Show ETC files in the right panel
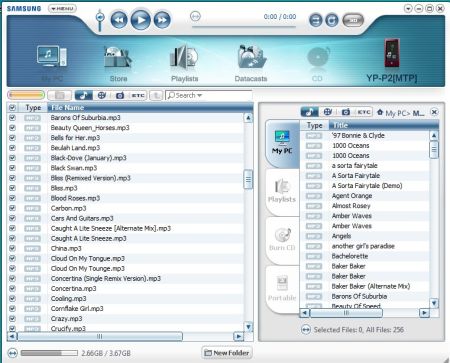The height and width of the screenshot is (363, 450). coord(363,112)
